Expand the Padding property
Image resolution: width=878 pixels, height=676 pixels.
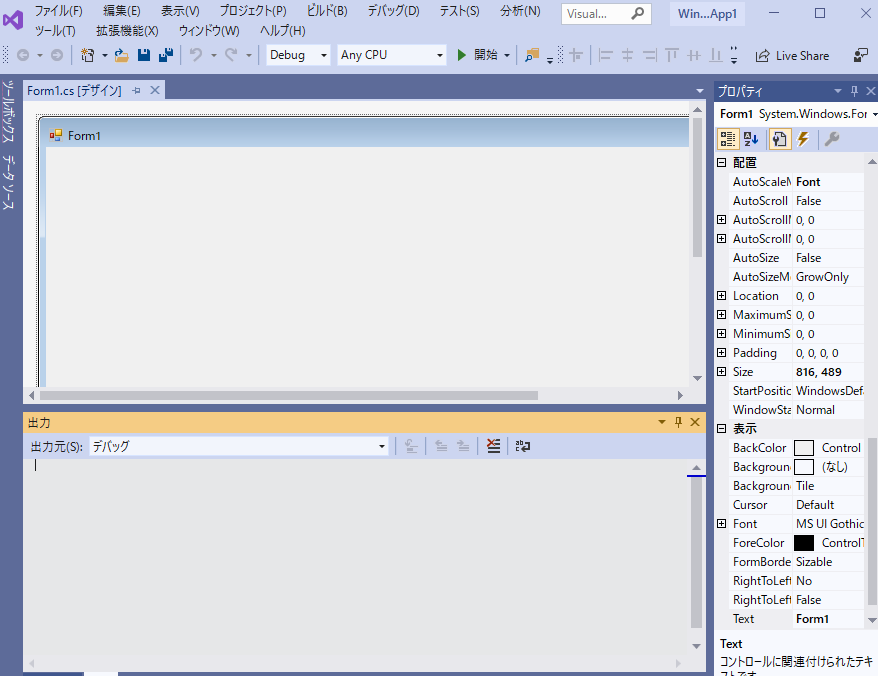pyautogui.click(x=722, y=353)
